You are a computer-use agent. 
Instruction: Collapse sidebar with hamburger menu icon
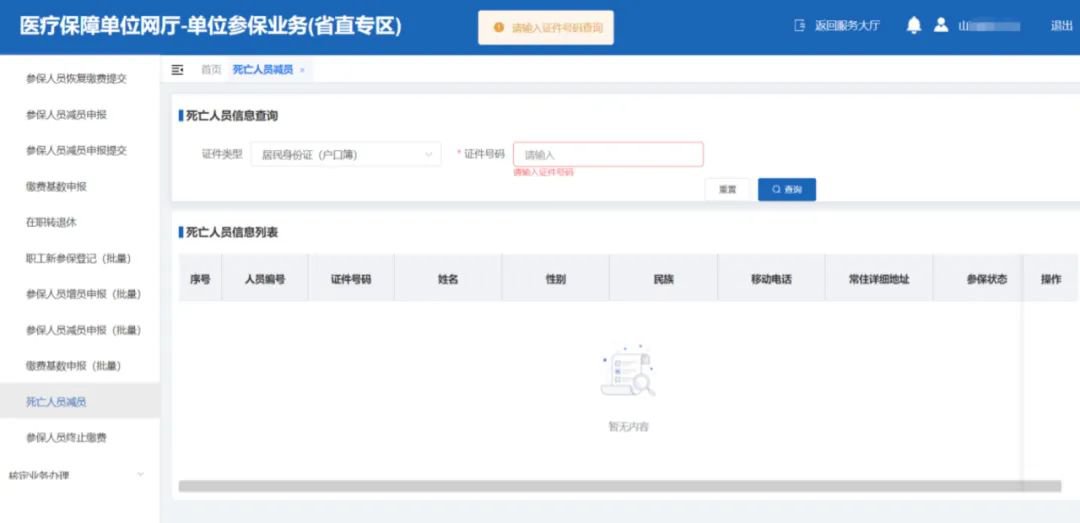178,70
